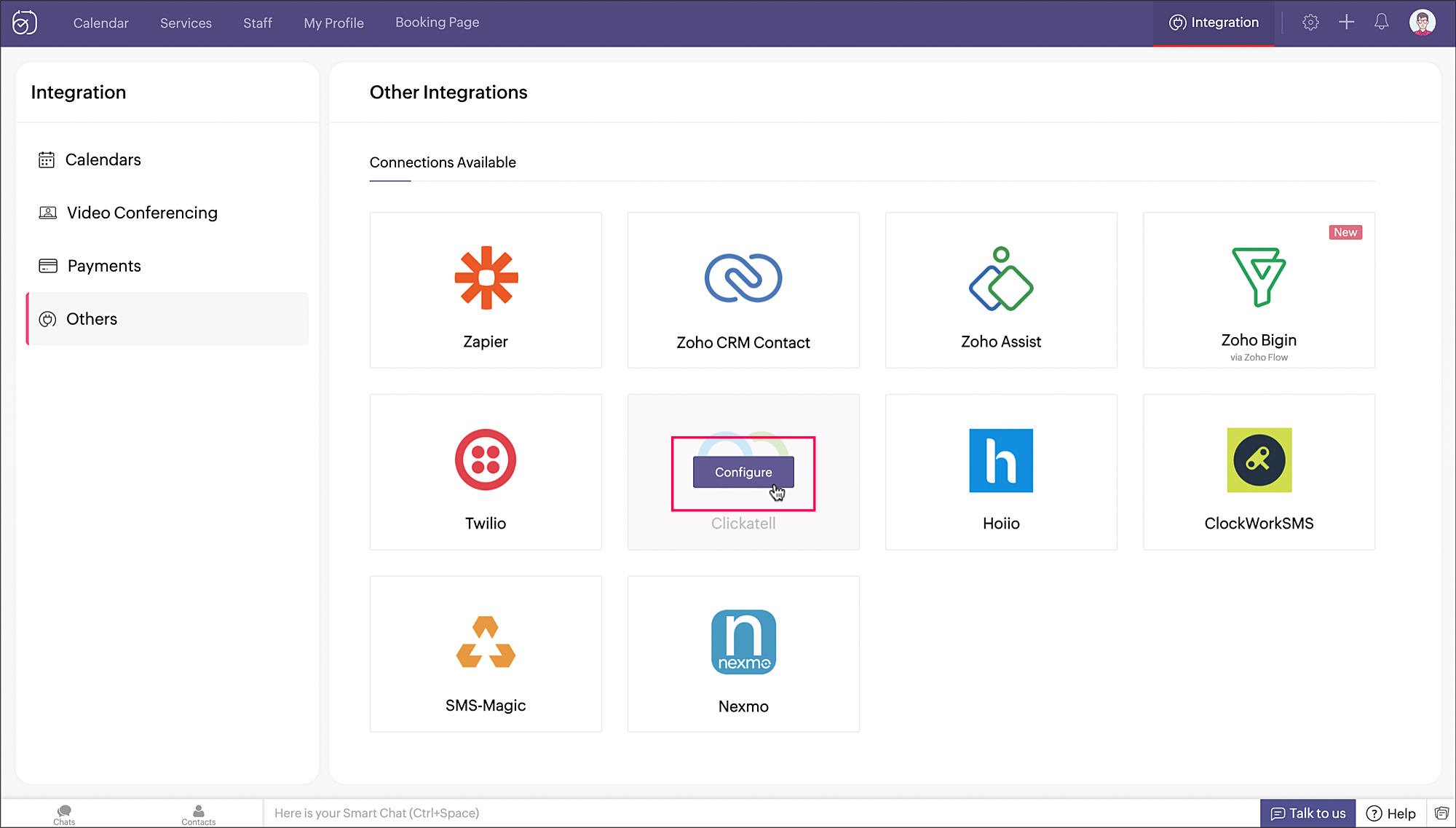Open the Help link
The width and height of the screenshot is (1456, 828).
(x=1390, y=813)
